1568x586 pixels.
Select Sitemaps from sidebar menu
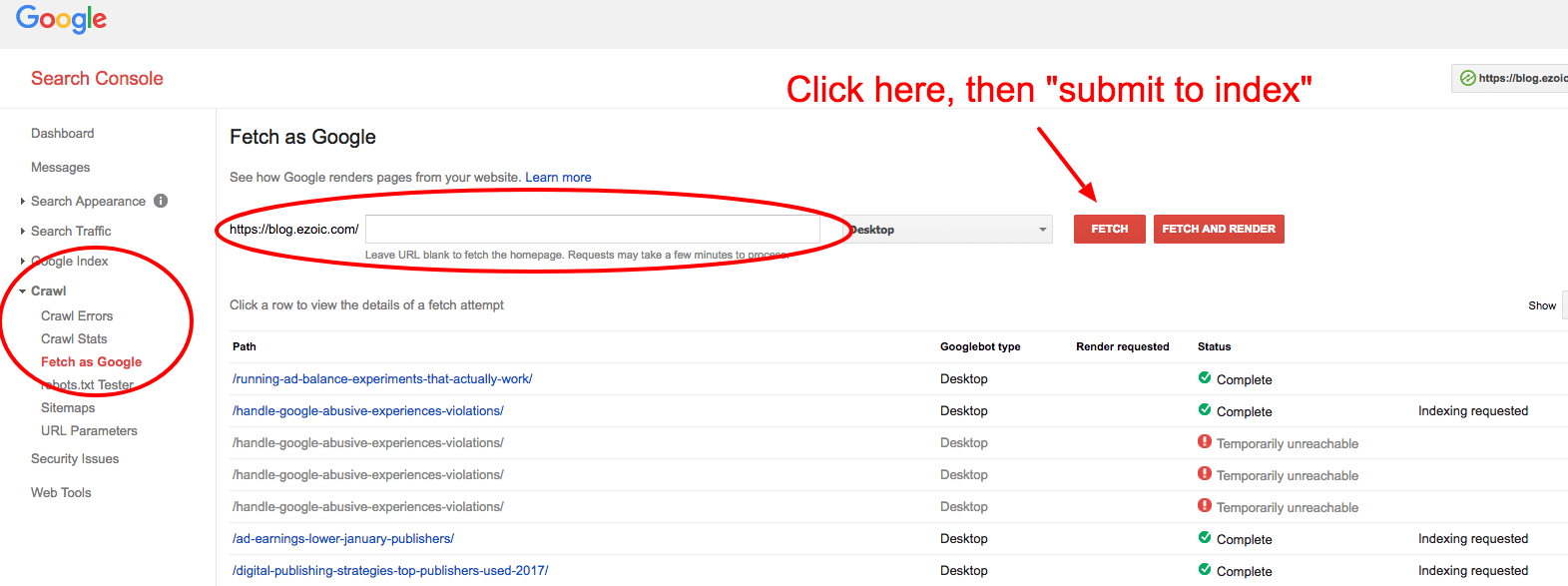(68, 407)
